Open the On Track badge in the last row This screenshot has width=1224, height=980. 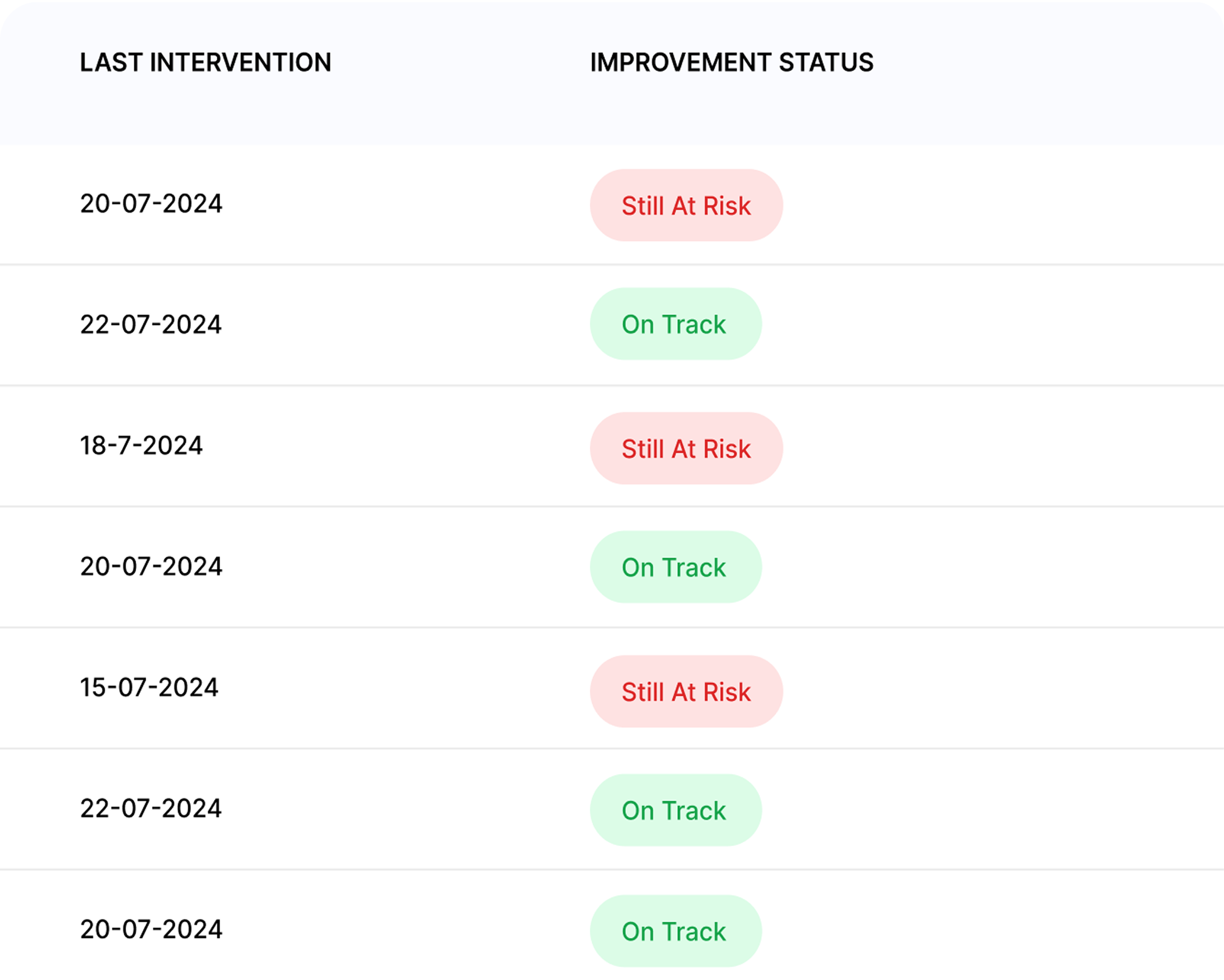point(675,931)
